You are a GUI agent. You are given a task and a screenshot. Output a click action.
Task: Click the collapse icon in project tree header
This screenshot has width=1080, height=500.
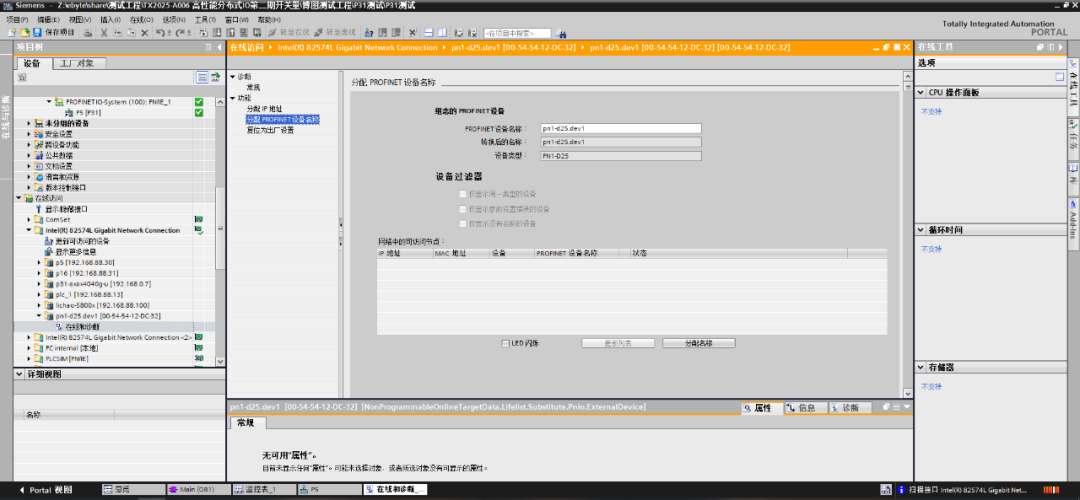(x=219, y=47)
